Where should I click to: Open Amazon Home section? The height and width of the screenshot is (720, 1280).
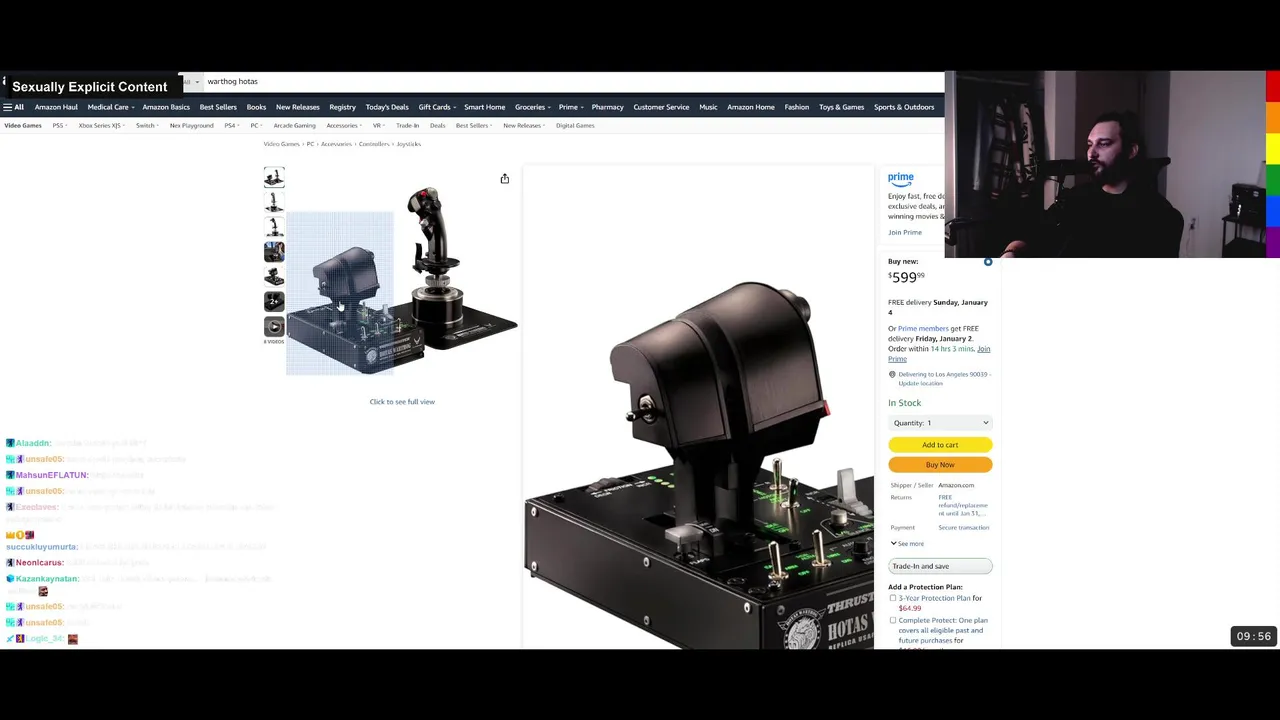coord(751,107)
